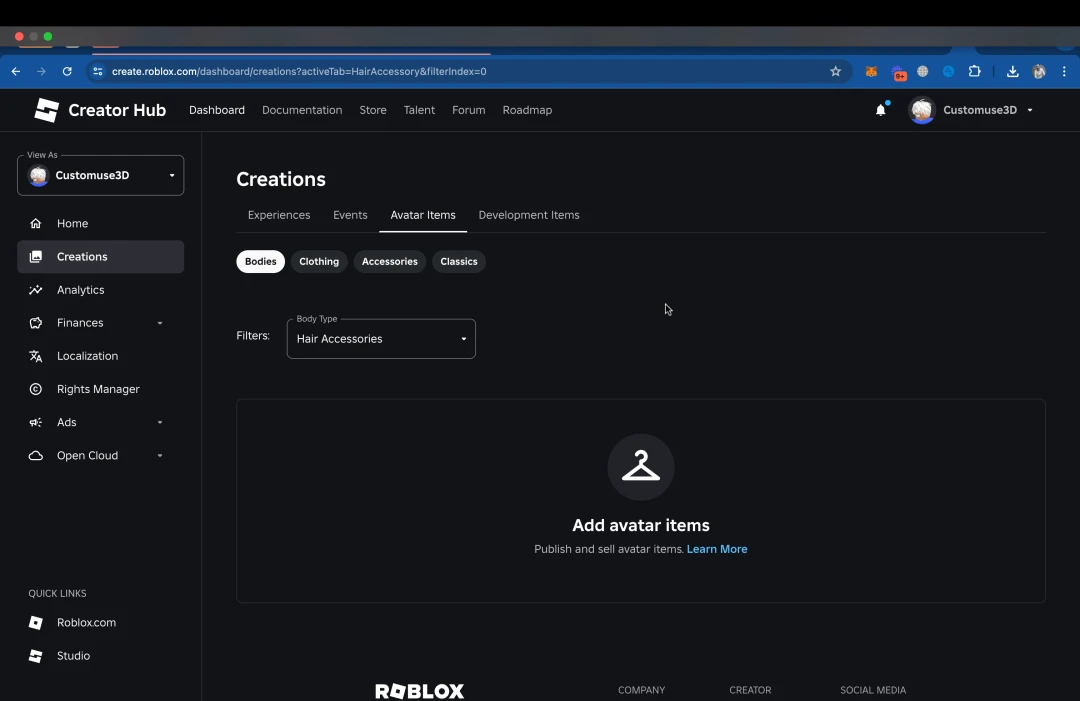Open Dashboard in the top navigation
Image resolution: width=1080 pixels, height=701 pixels.
click(x=217, y=110)
